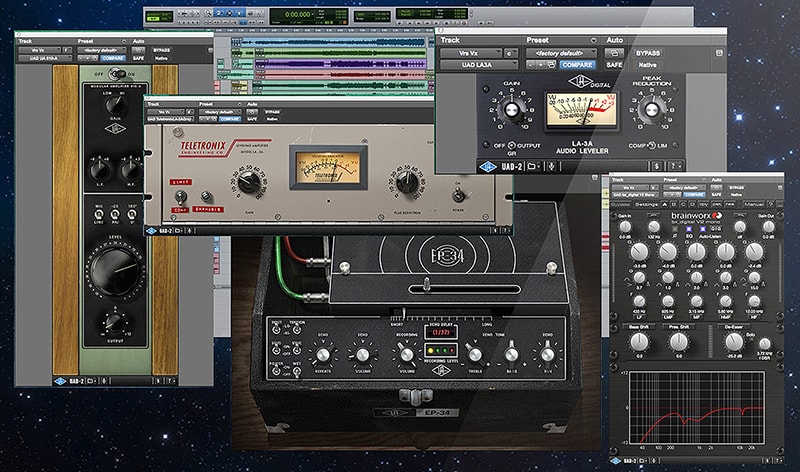Screen dimensions: 800x472
Task: Toggle the Auto-Listen blue button in brainworx plugin
Action: pyautogui.click(x=703, y=229)
